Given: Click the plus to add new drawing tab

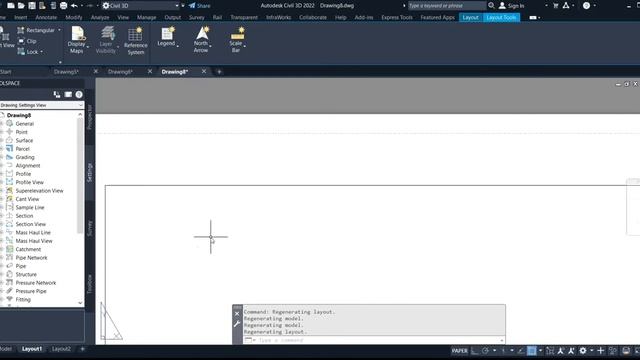Looking at the screenshot, I should [219, 72].
